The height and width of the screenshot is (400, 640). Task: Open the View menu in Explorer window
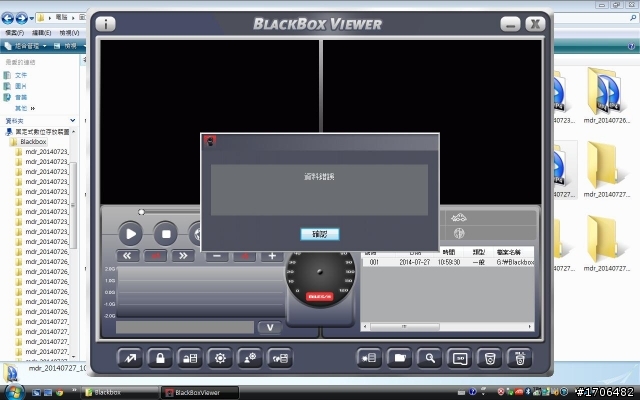click(x=69, y=33)
